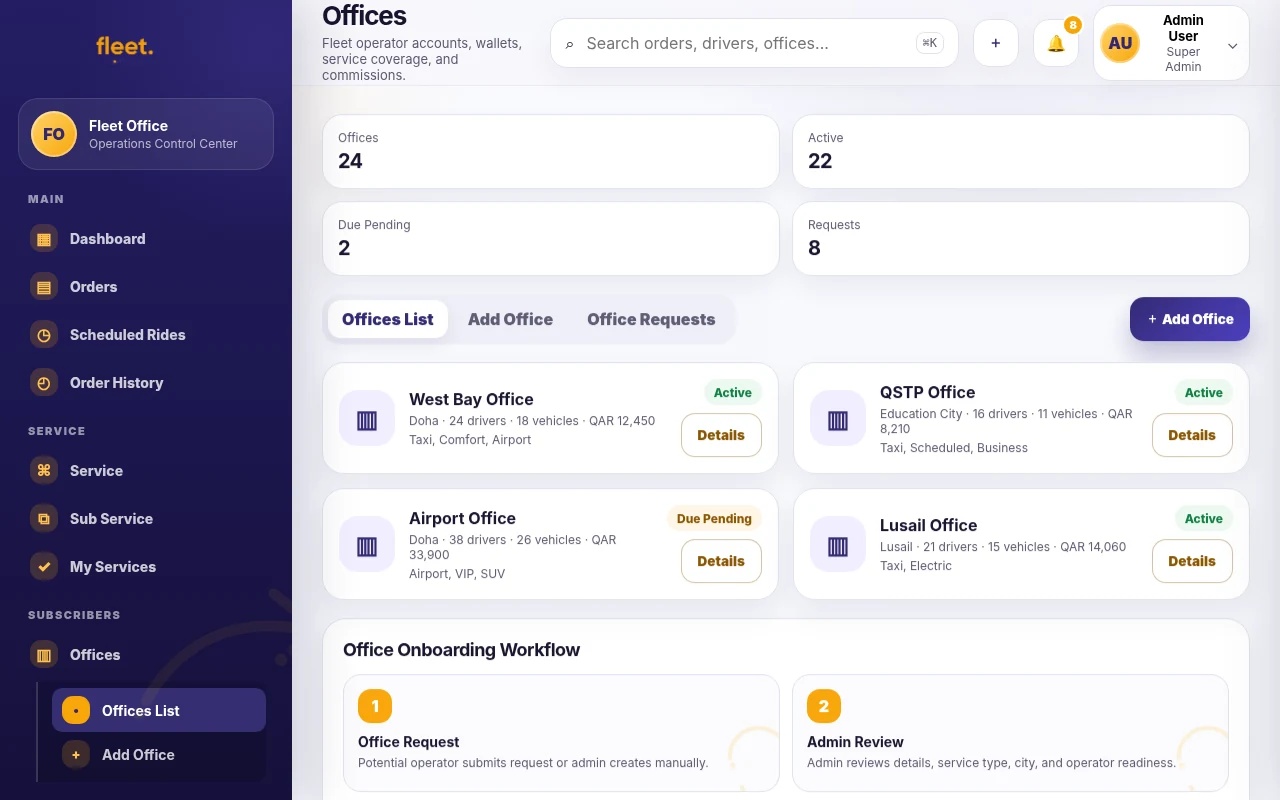Screen dimensions: 1280x800
Task: Click the plus quick-add icon in header
Action: point(996,43)
